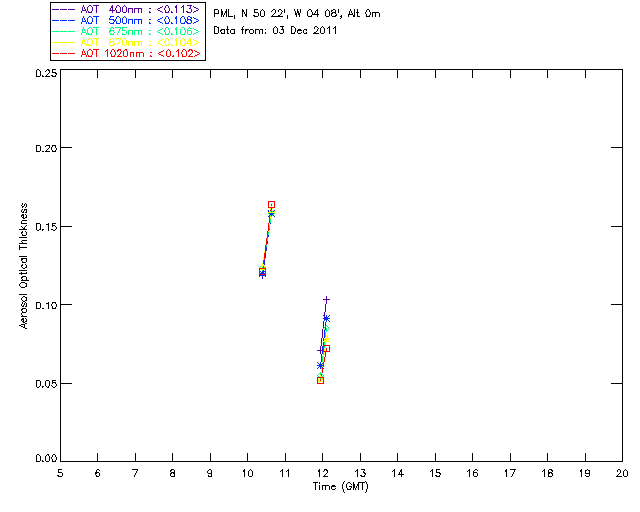
Task: Click the legend entry "AOT 1020nm : <0.102>"
Action: [127, 53]
